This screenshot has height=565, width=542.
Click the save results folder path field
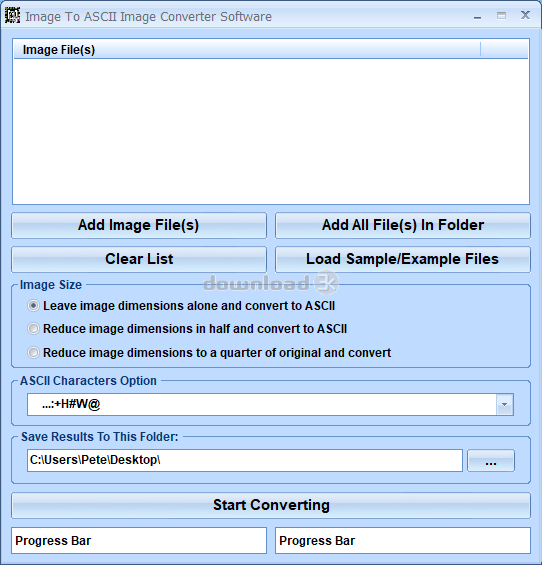(245, 460)
